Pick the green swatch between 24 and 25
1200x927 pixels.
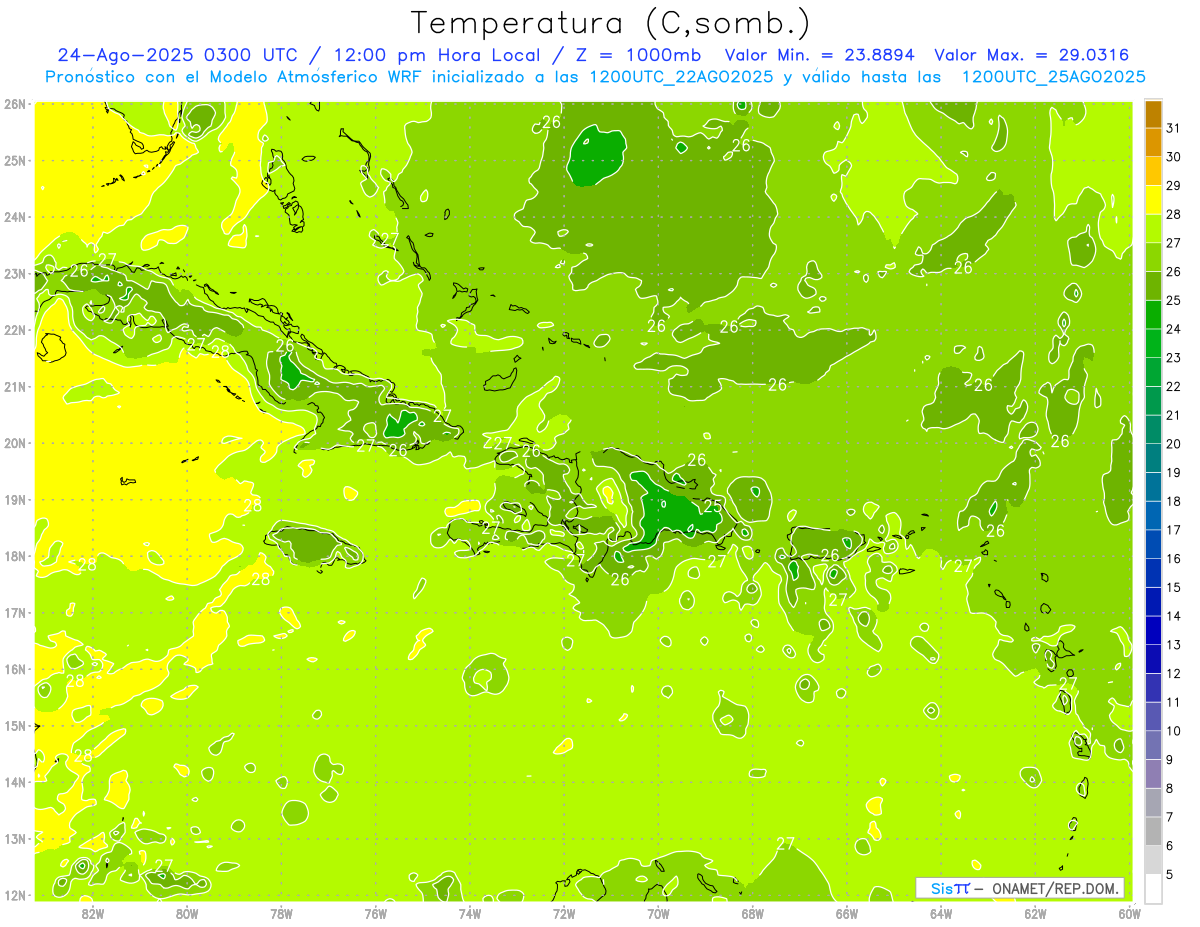coord(1153,314)
